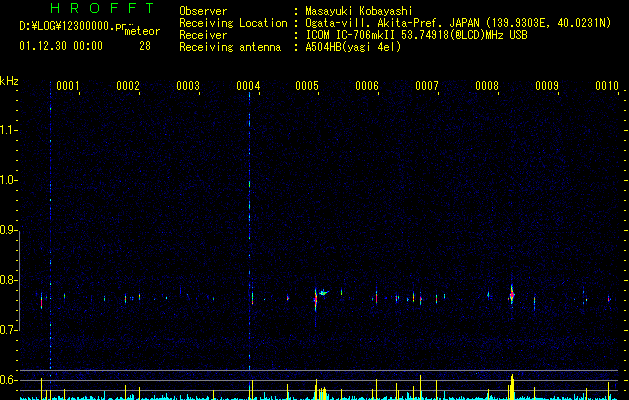Click the kHz axis unit label

[9, 81]
